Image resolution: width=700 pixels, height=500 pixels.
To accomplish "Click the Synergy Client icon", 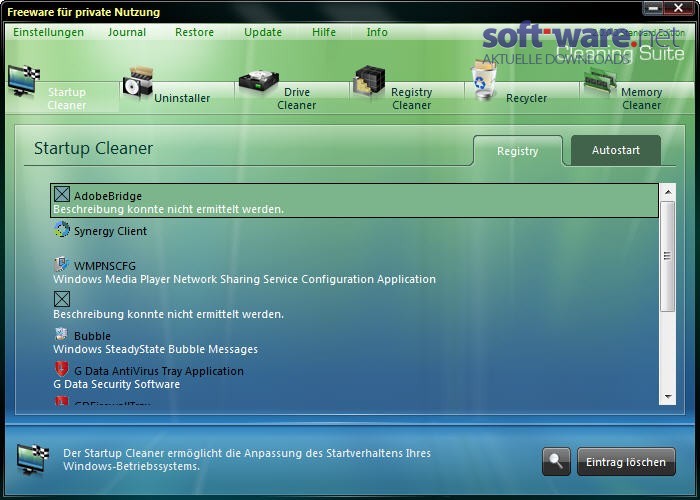I will pos(62,229).
